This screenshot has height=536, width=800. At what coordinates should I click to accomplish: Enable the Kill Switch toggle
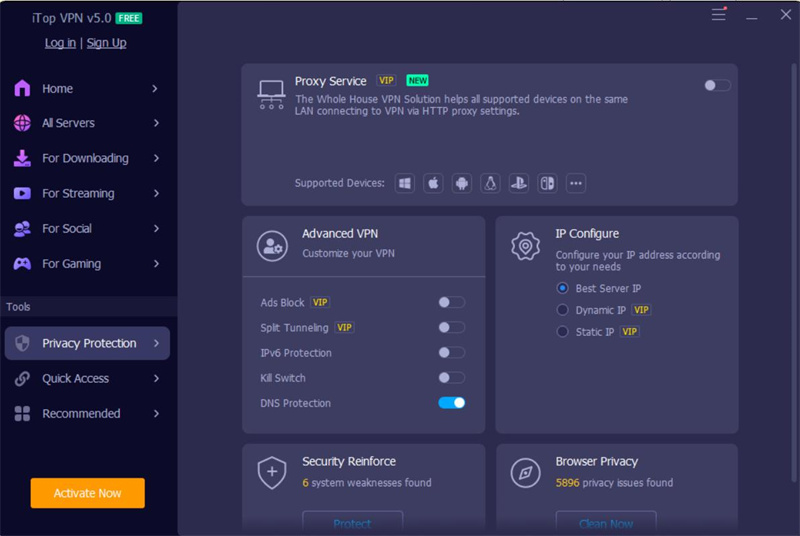click(452, 378)
